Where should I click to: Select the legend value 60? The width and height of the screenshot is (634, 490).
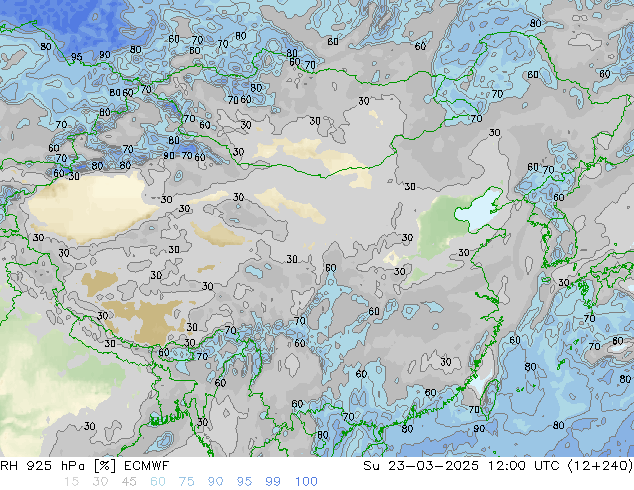coord(158,482)
